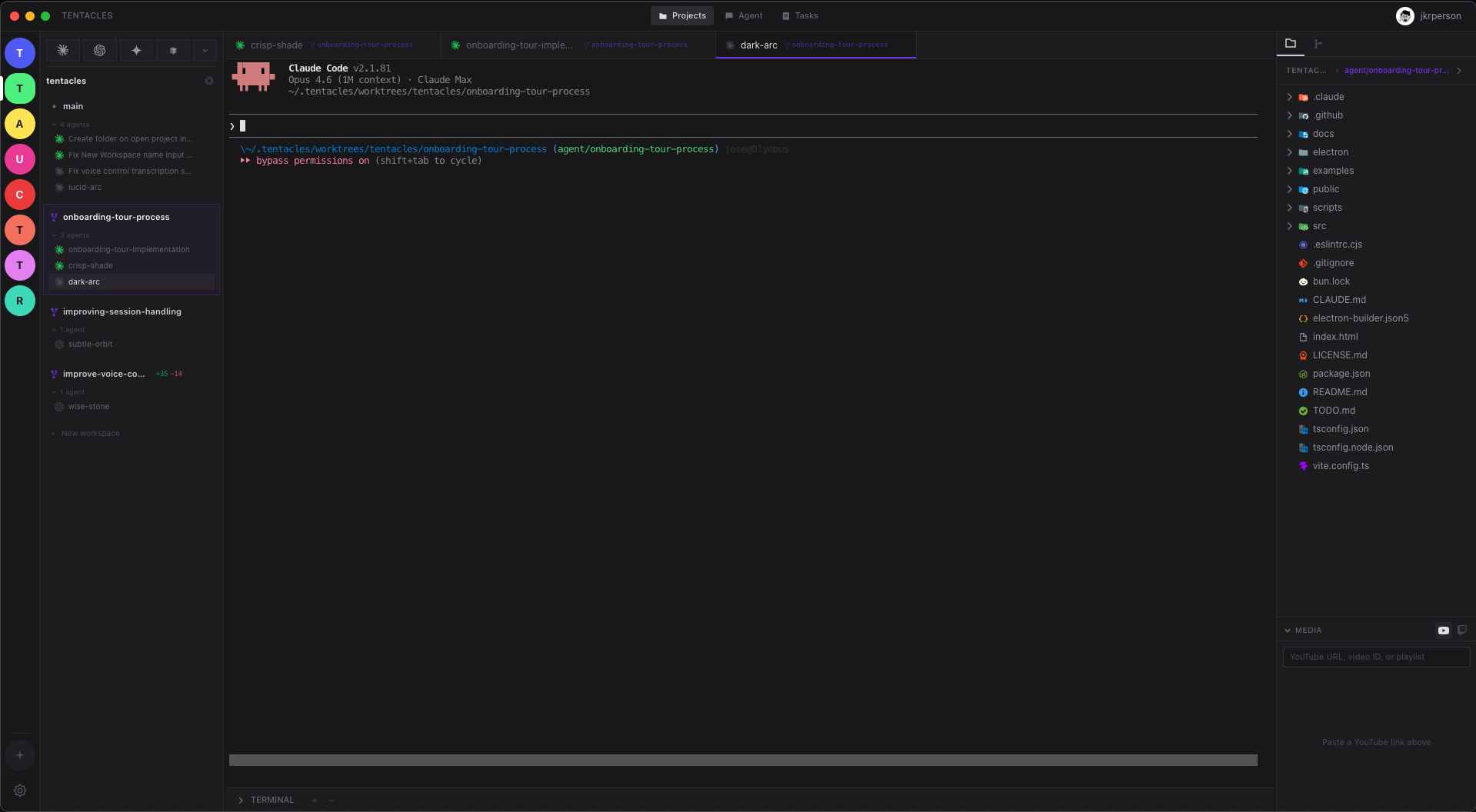Collapse the MEDIA section

pyautogui.click(x=1288, y=630)
